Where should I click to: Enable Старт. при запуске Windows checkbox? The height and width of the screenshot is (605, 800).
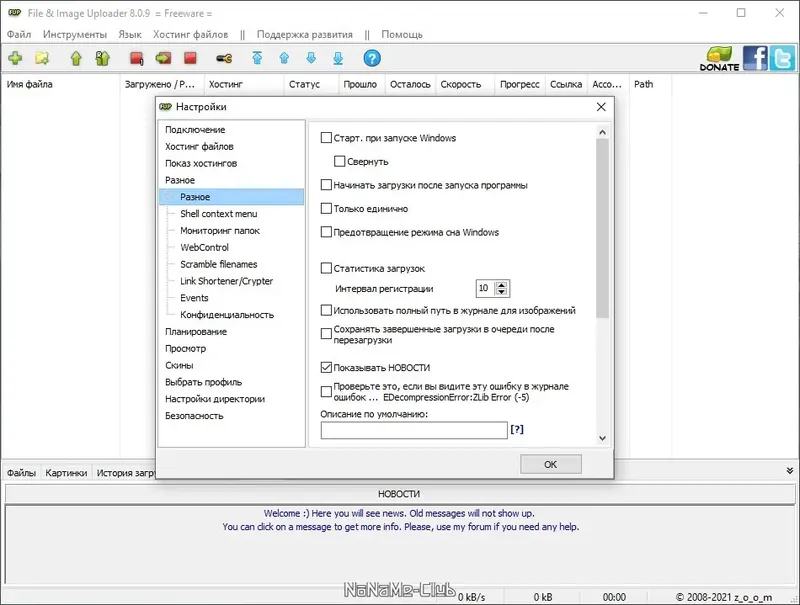326,138
